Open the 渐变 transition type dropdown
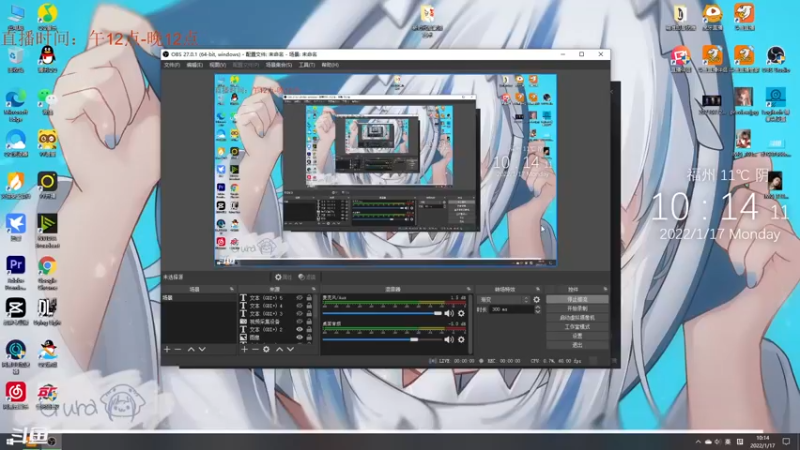 click(504, 299)
